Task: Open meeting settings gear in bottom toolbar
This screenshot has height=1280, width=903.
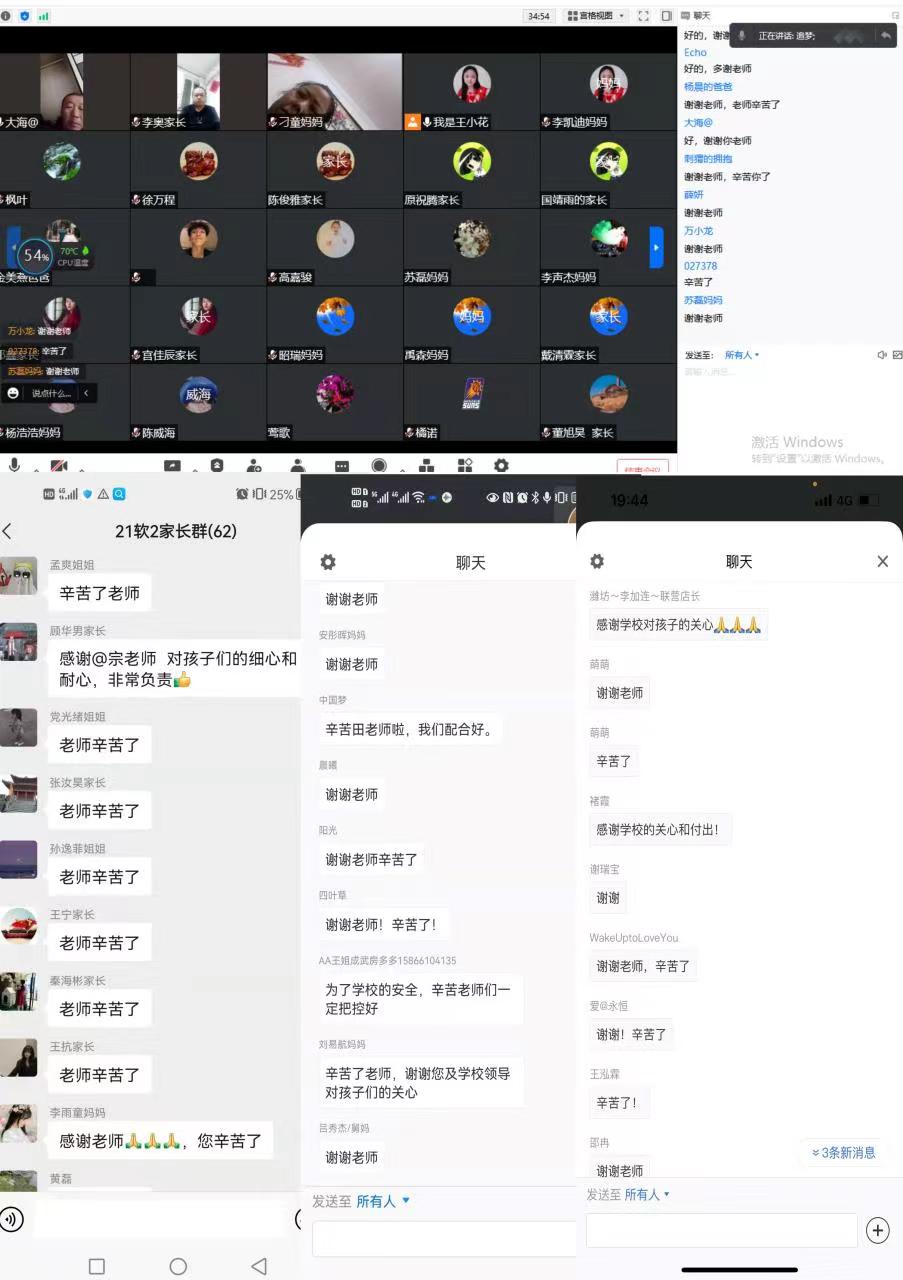Action: (501, 465)
